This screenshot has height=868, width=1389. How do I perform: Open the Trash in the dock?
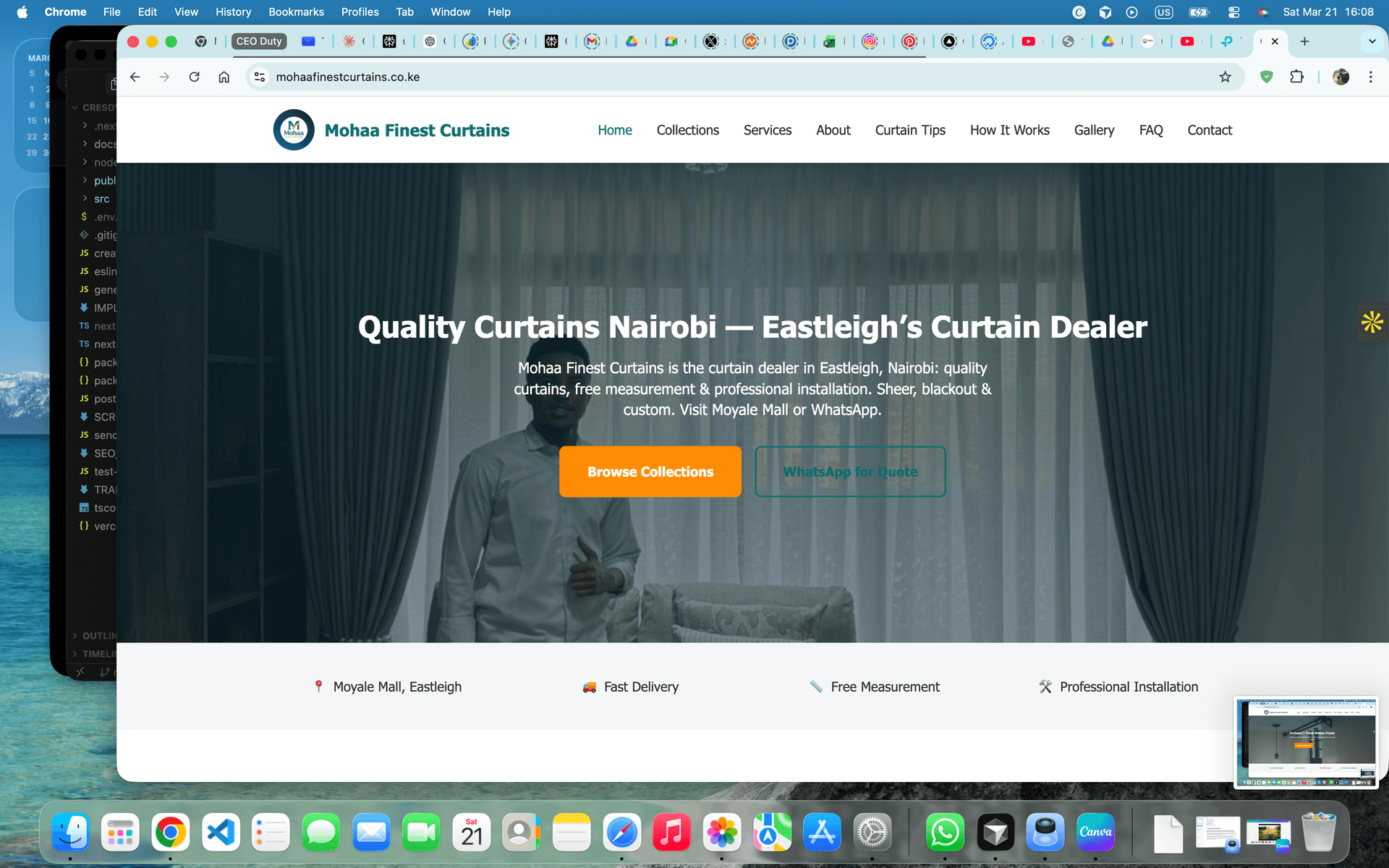[x=1318, y=833]
